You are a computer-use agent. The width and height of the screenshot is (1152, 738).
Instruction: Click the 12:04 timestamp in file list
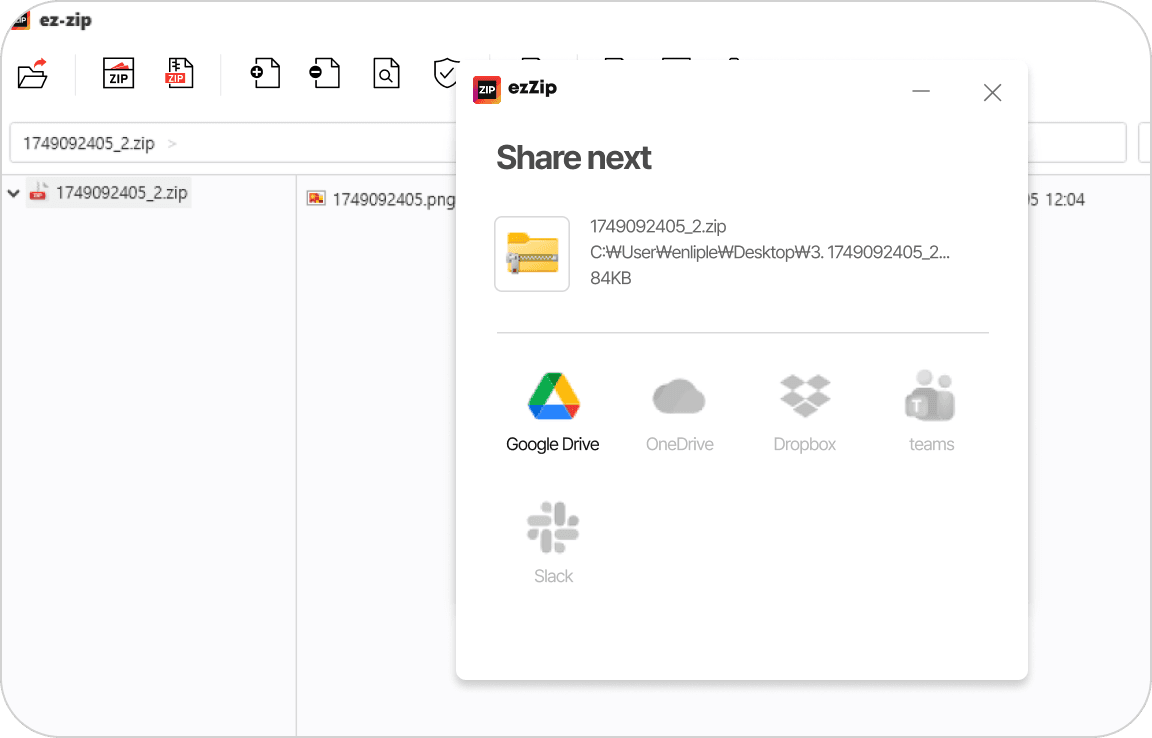(1065, 199)
